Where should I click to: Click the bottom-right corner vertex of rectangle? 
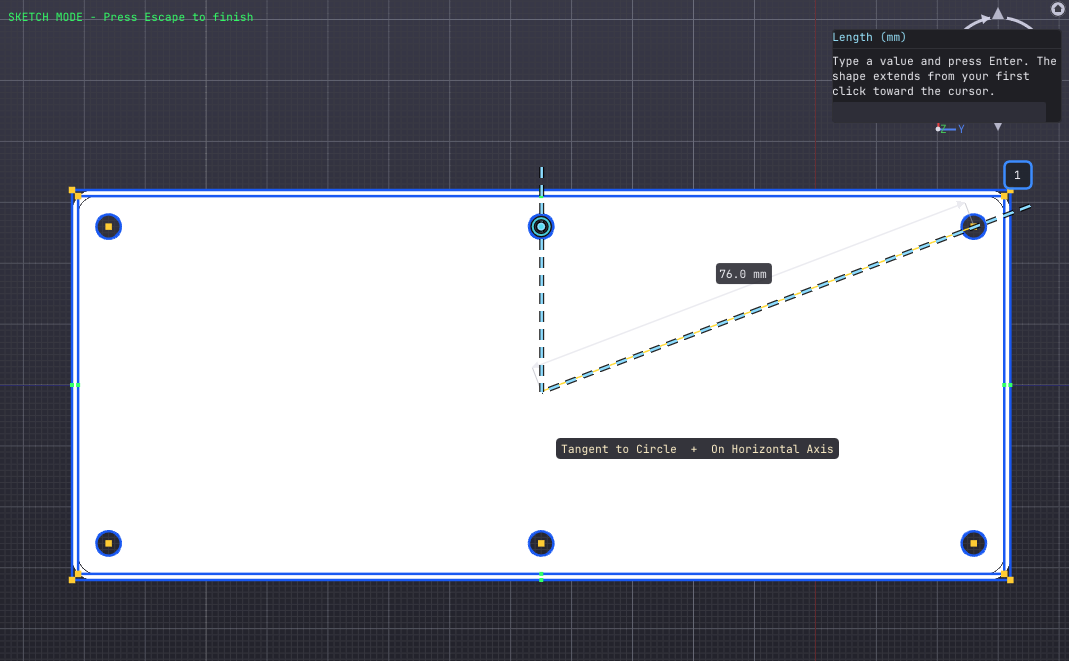click(1010, 580)
